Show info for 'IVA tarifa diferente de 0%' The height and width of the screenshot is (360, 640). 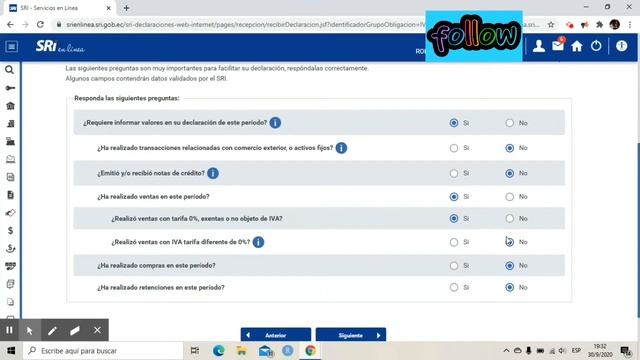pyautogui.click(x=258, y=242)
